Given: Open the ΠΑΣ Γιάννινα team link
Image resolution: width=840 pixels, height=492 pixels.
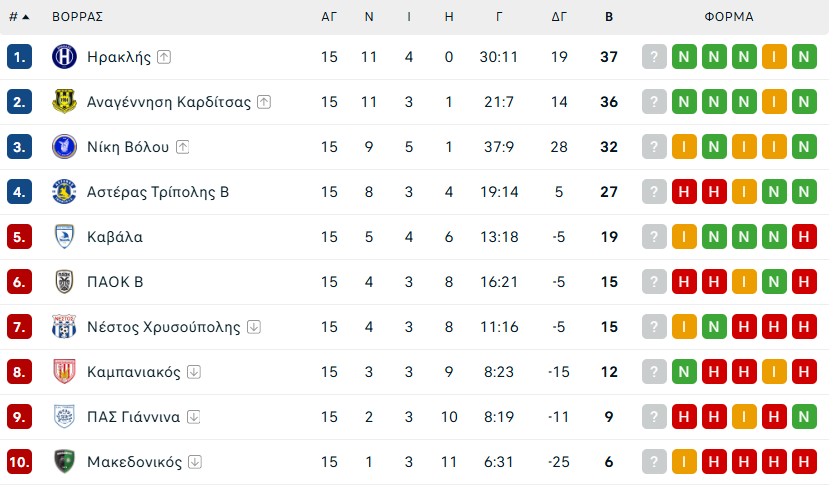Looking at the screenshot, I should click(133, 417).
